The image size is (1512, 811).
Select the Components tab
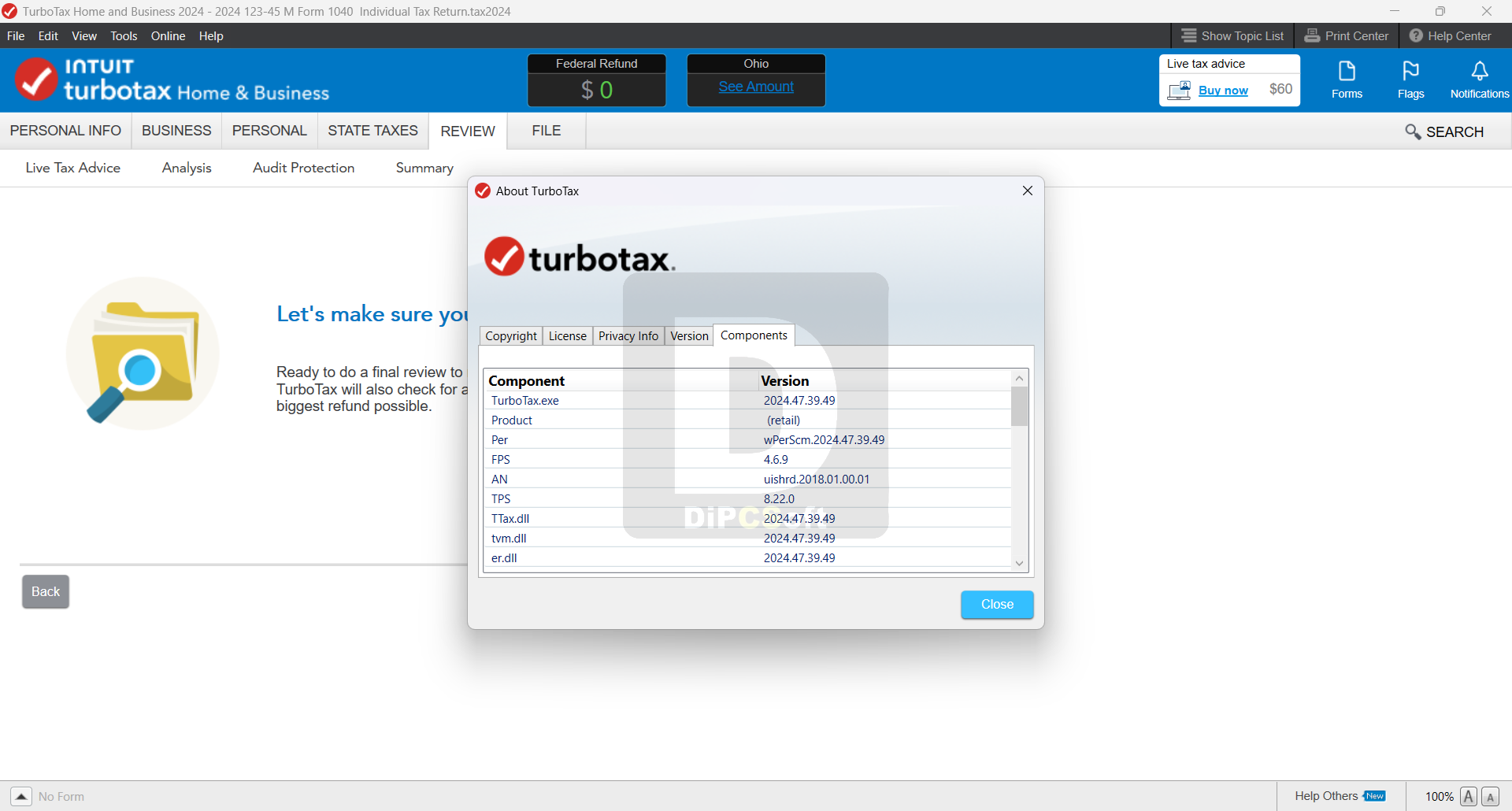click(754, 335)
